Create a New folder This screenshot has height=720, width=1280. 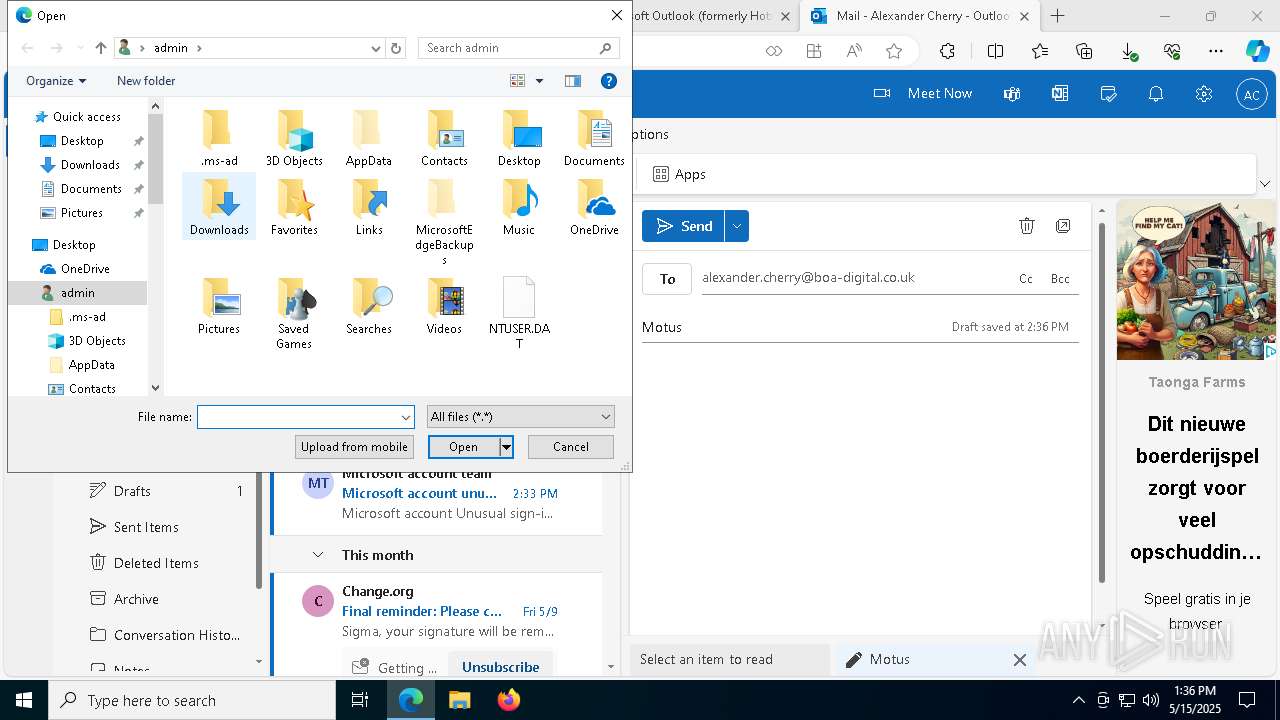[x=146, y=81]
